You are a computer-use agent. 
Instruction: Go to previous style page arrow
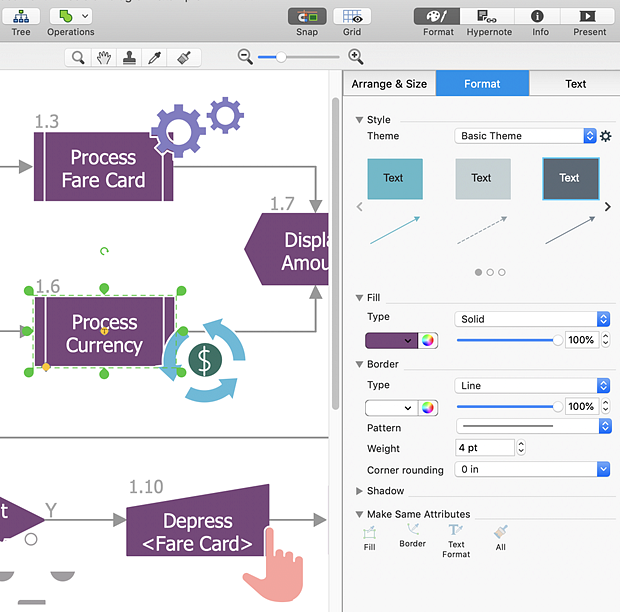(x=359, y=207)
